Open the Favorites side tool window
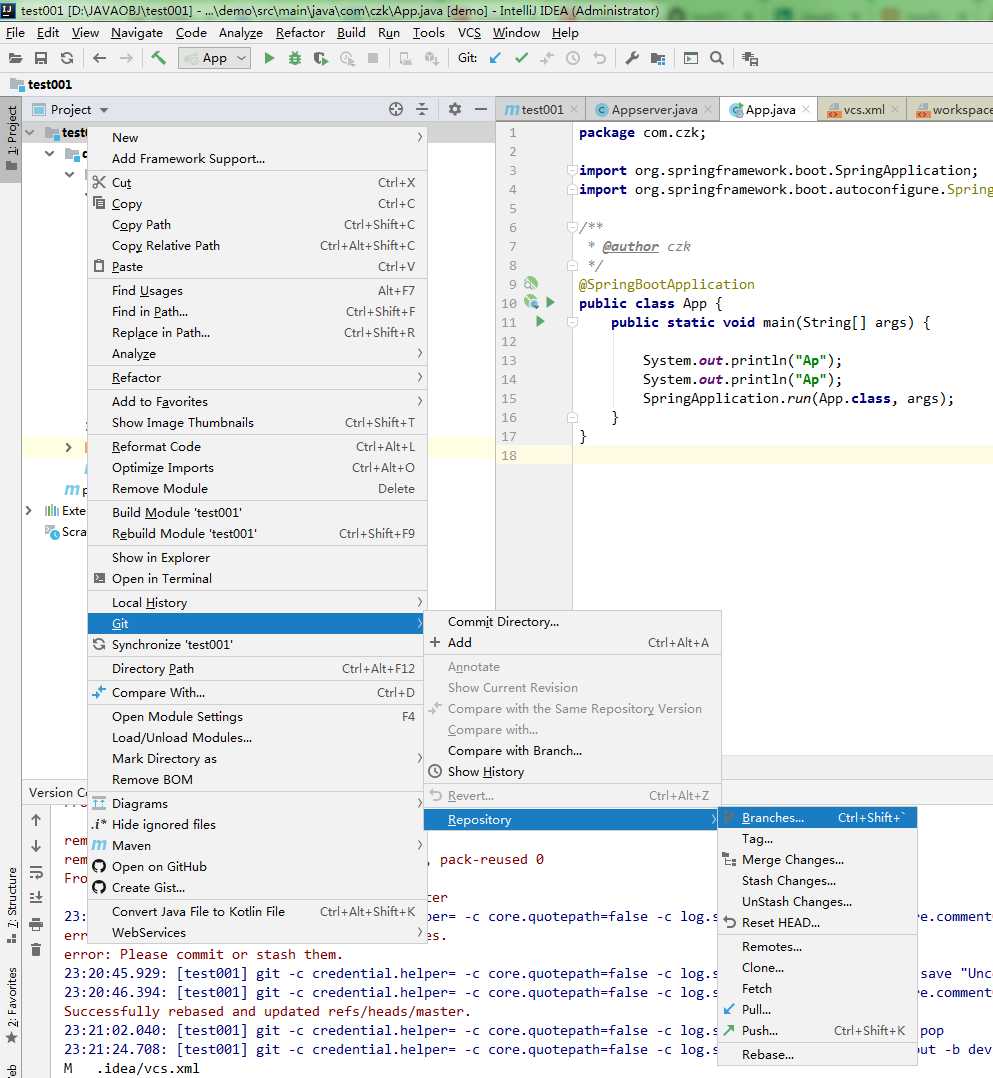Viewport: 993px width, 1078px height. [11, 1003]
